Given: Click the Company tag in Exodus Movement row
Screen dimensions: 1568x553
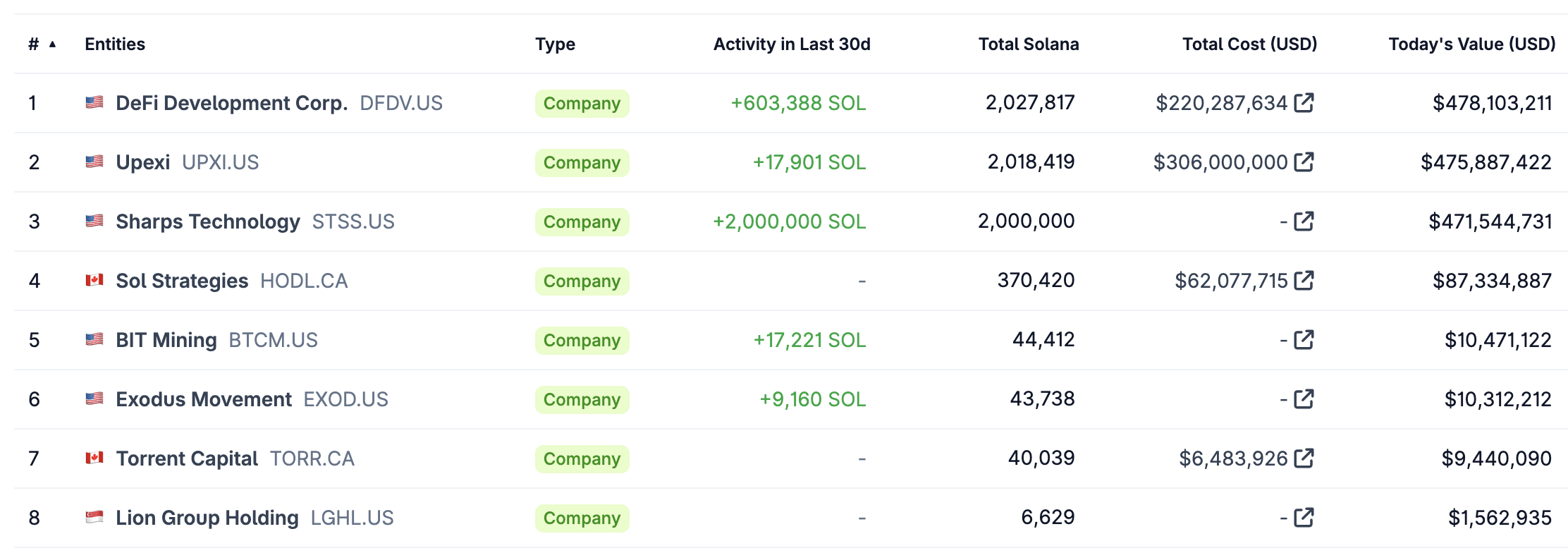Looking at the screenshot, I should 582,400.
